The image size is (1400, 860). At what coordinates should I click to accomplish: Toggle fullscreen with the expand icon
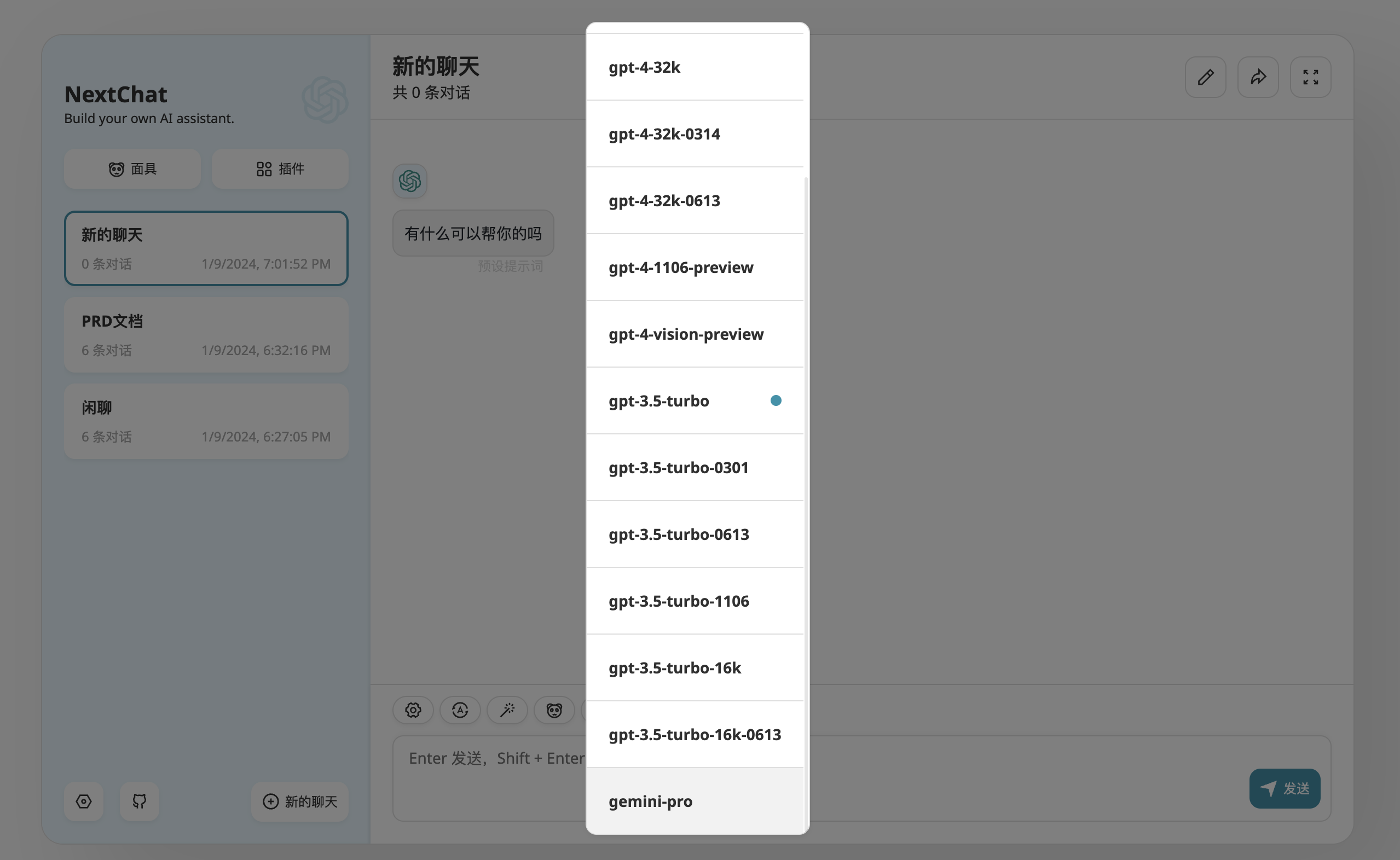1310,77
